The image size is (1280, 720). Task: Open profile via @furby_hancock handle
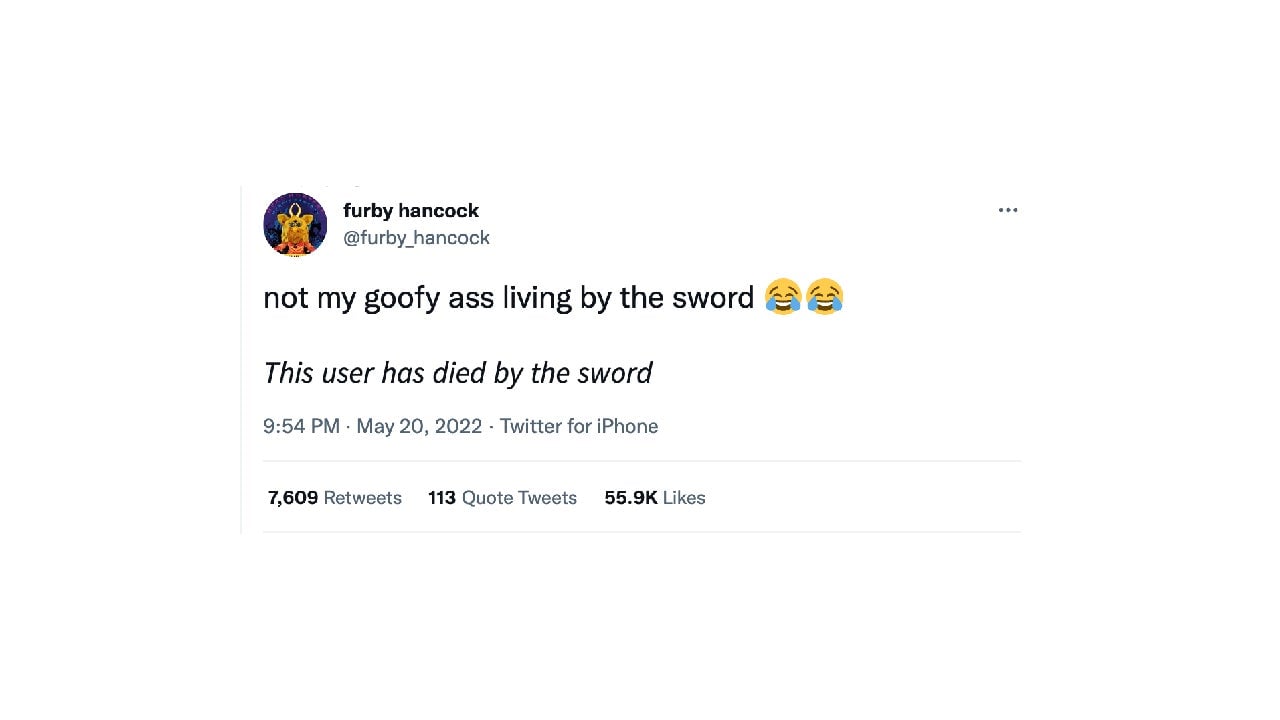(x=416, y=237)
